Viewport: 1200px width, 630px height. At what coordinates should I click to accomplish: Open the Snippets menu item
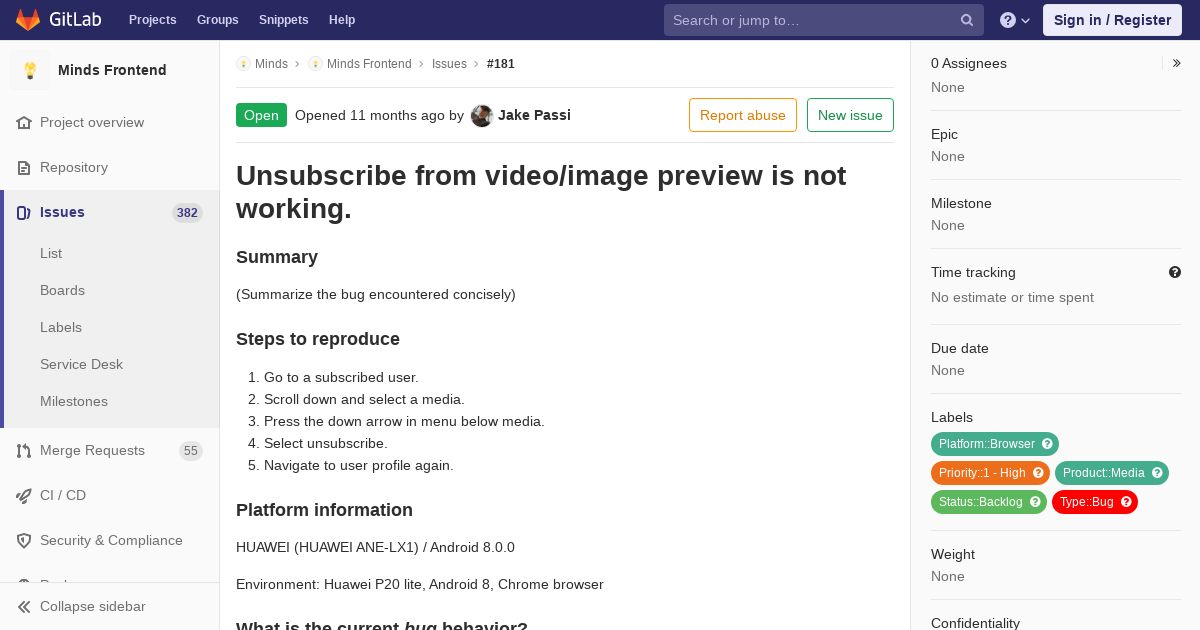(284, 20)
